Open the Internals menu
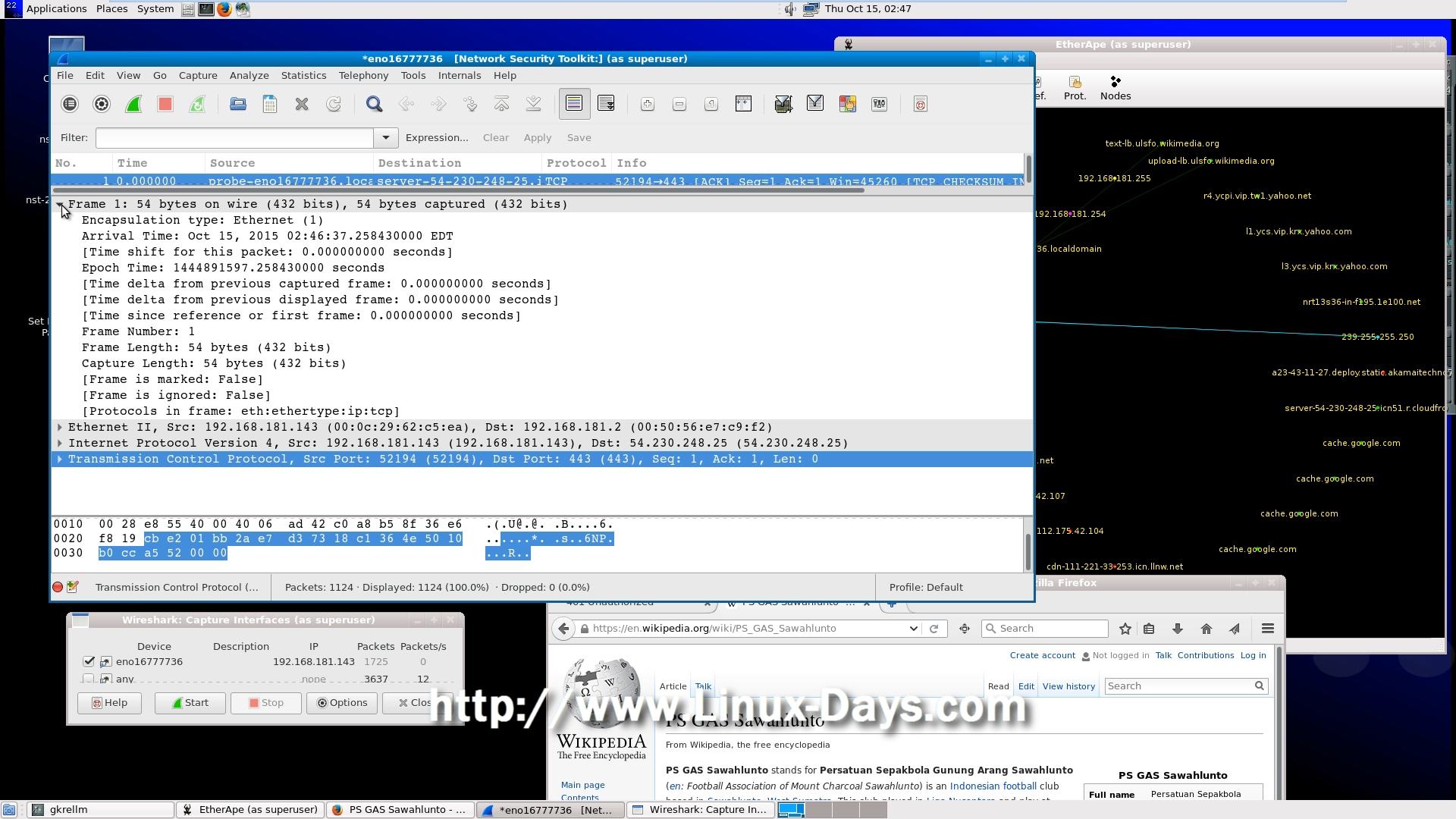 460,75
